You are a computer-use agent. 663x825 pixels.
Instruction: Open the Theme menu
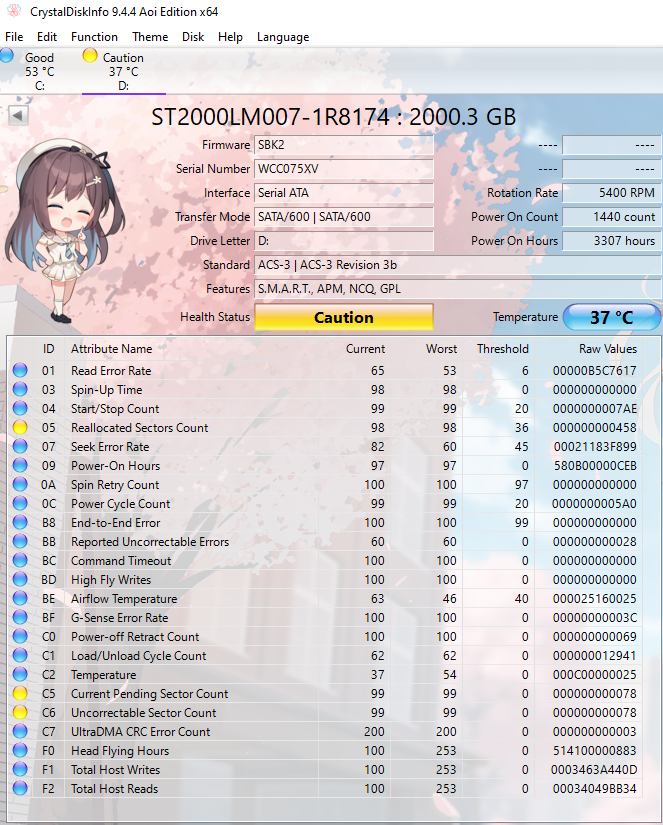click(x=150, y=37)
